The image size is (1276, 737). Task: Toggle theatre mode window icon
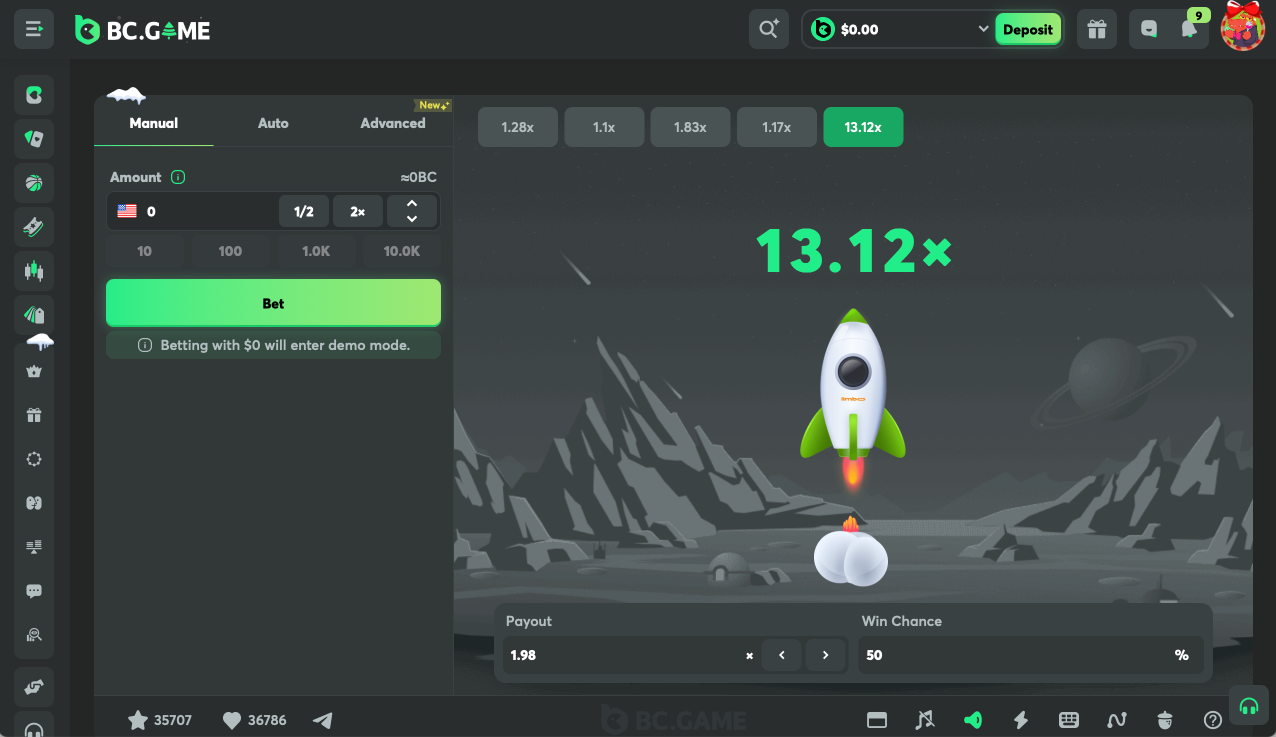(x=877, y=720)
